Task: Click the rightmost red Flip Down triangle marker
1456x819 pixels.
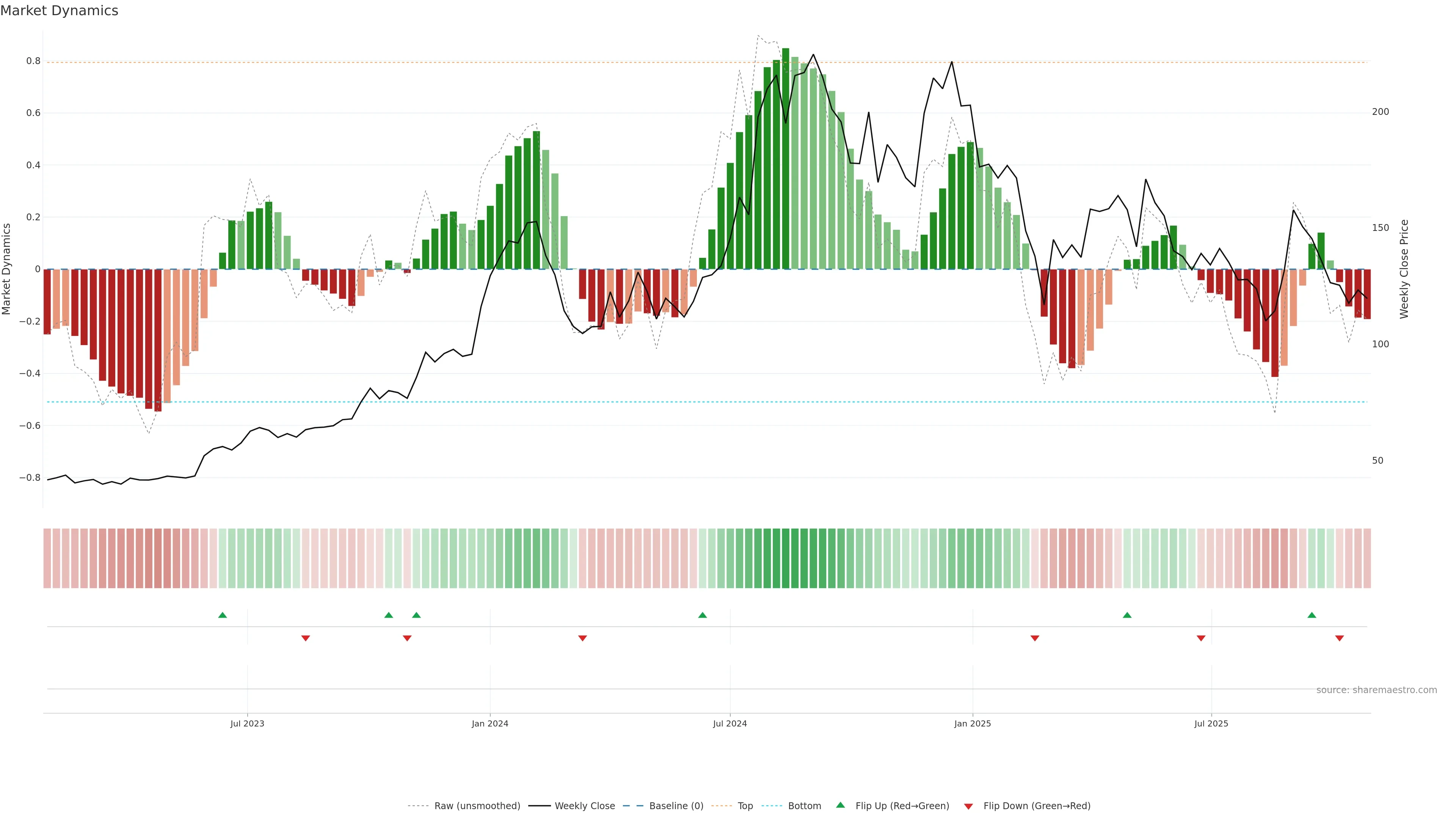Action: point(1340,638)
